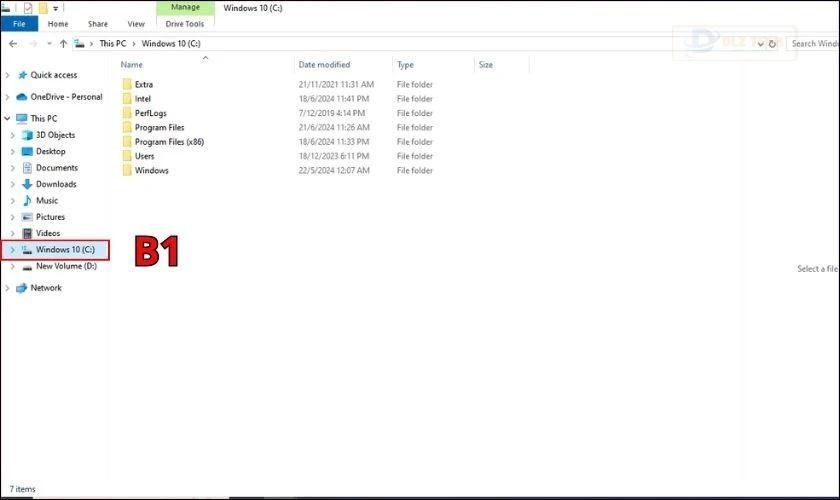Collapse the This PC tree node

tap(8, 118)
